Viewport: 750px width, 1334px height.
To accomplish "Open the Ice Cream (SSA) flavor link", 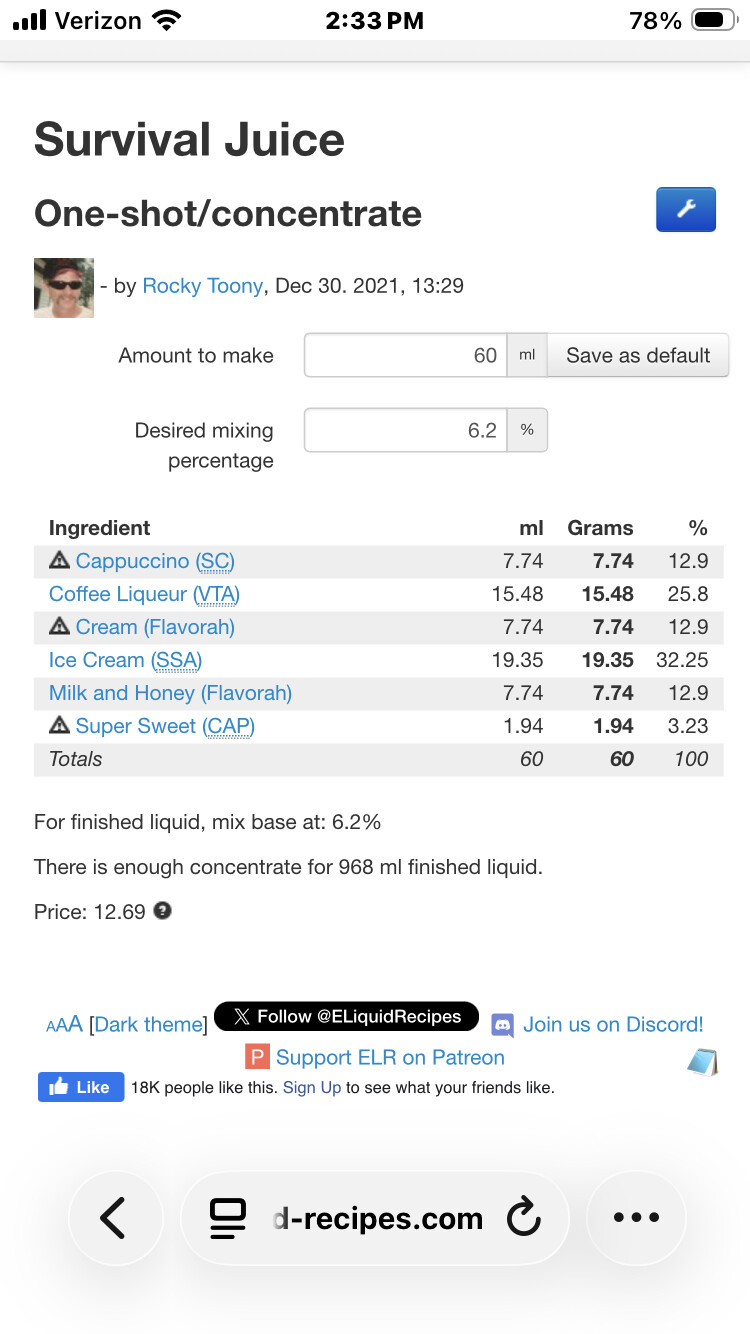I will pos(125,660).
